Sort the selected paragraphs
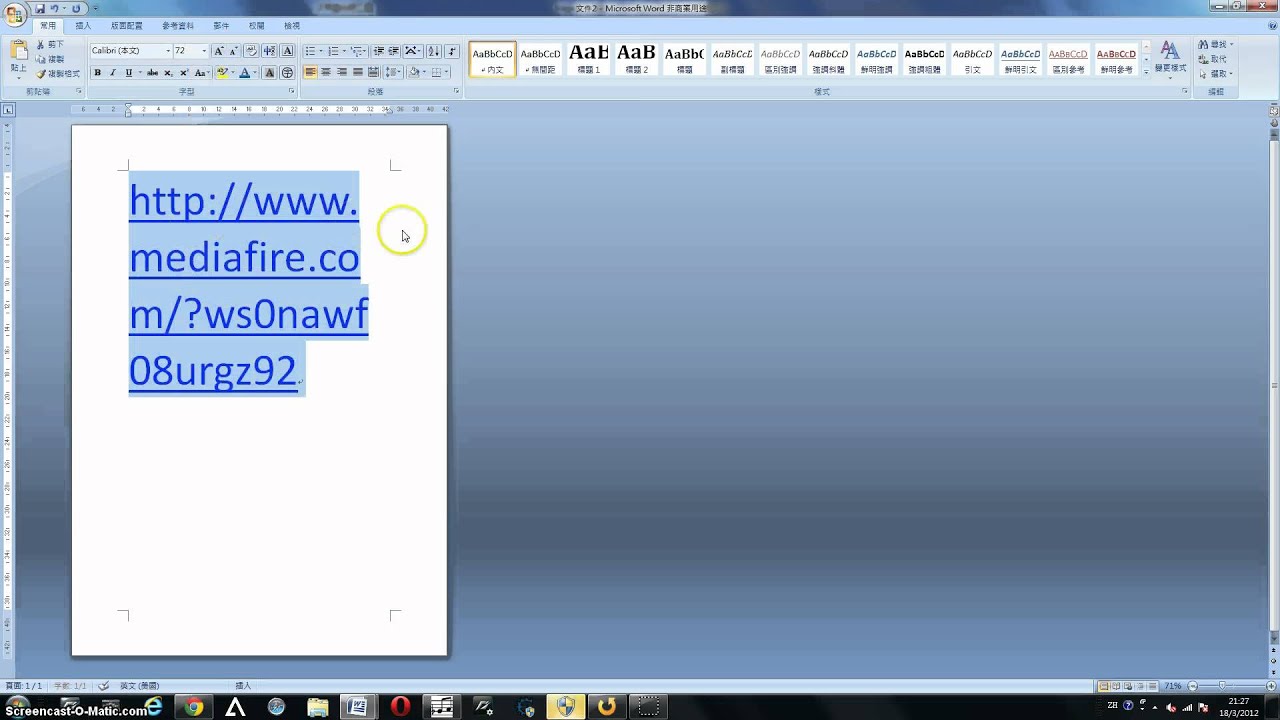1280x720 pixels. point(434,51)
